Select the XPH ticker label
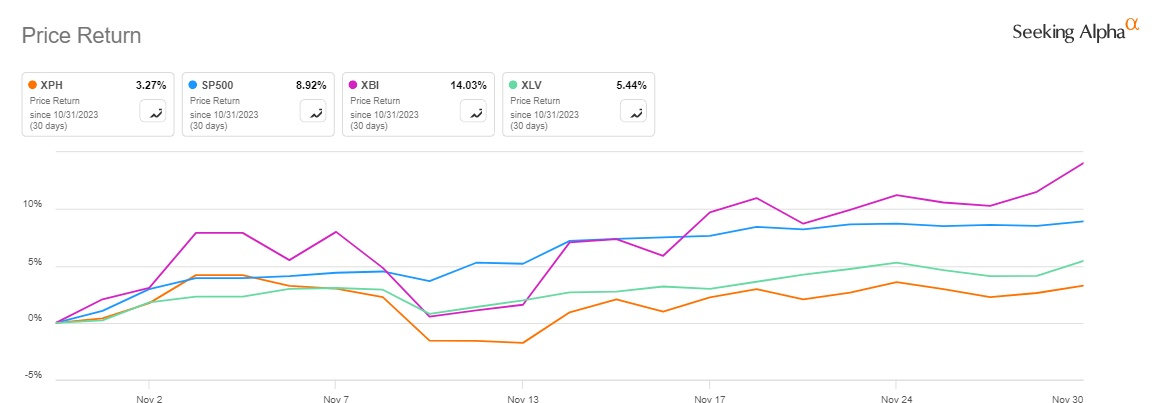 tap(52, 86)
